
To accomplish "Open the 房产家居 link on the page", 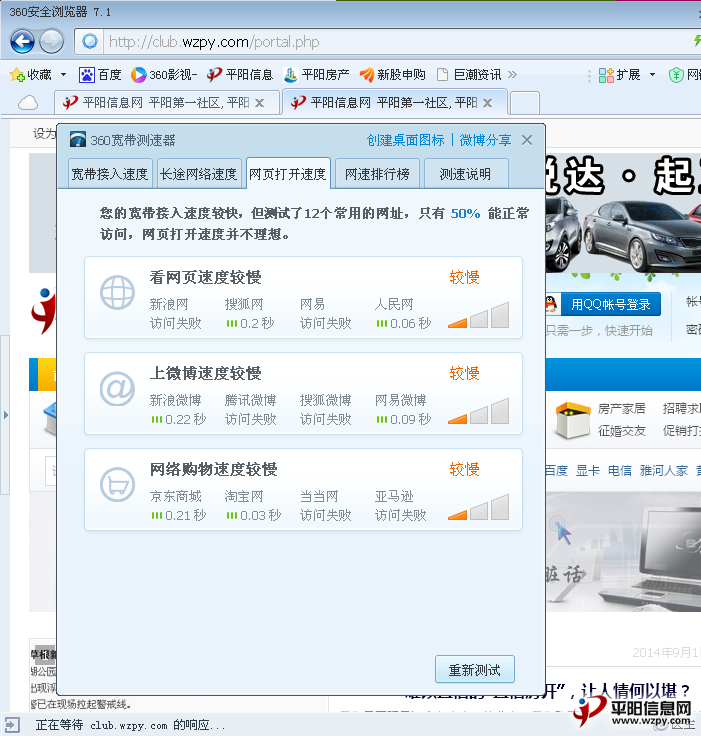I will (x=622, y=409).
